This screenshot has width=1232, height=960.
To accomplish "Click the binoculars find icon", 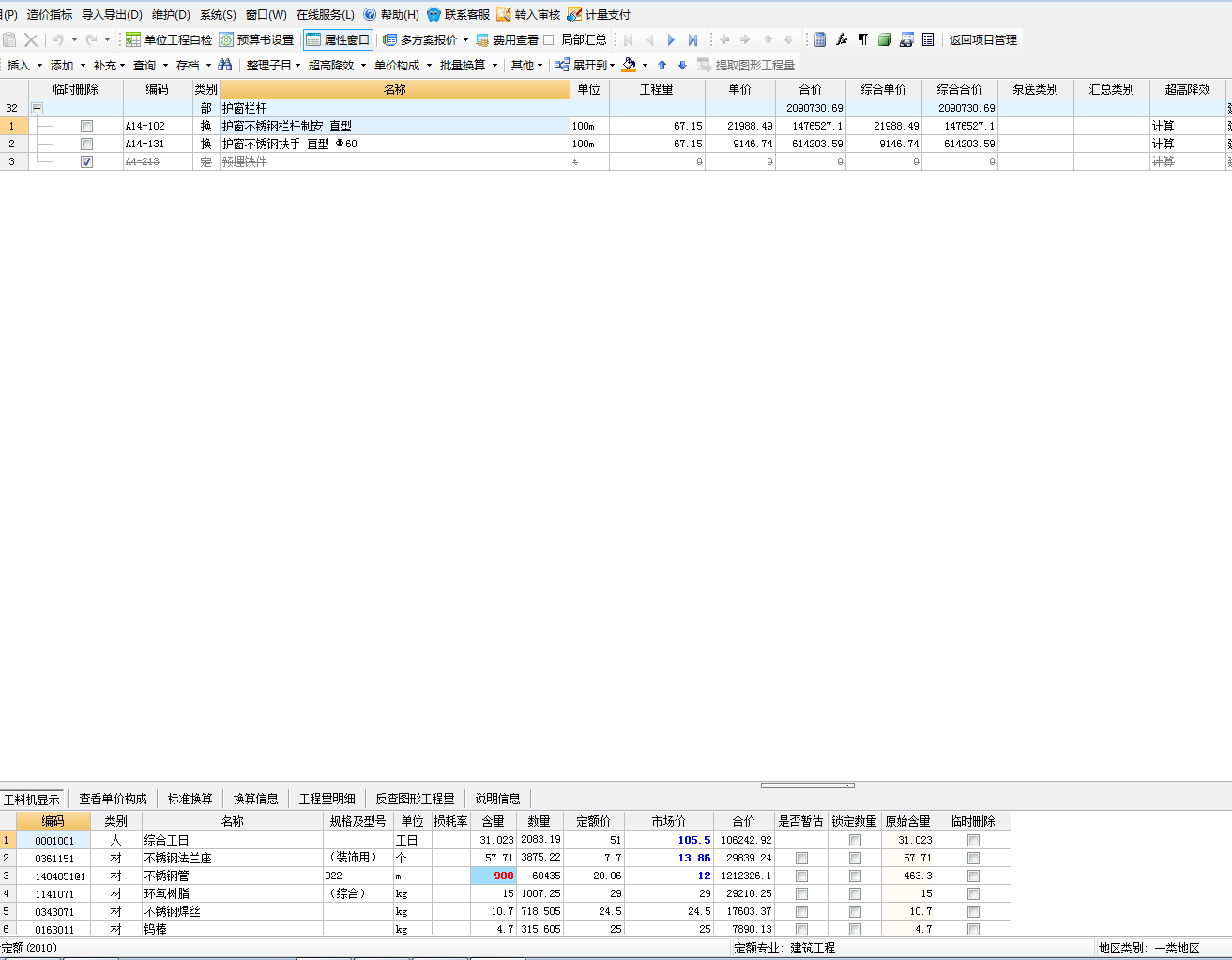I will click(x=225, y=65).
